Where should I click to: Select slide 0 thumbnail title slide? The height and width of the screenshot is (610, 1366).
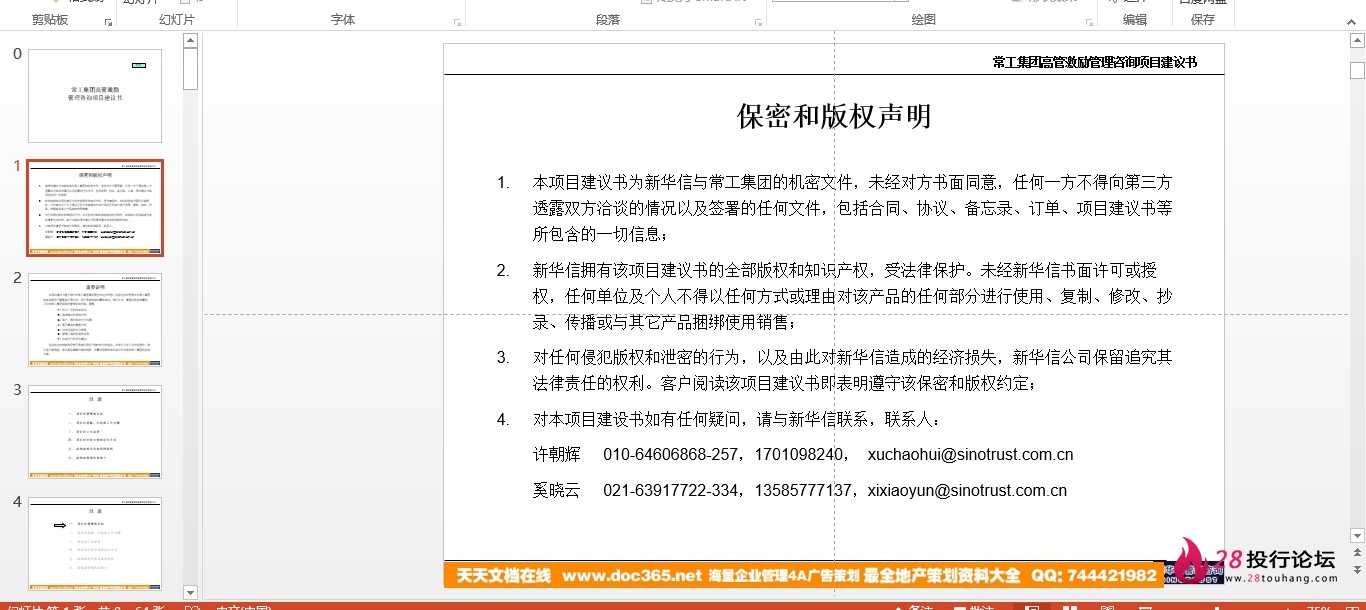tap(95, 96)
